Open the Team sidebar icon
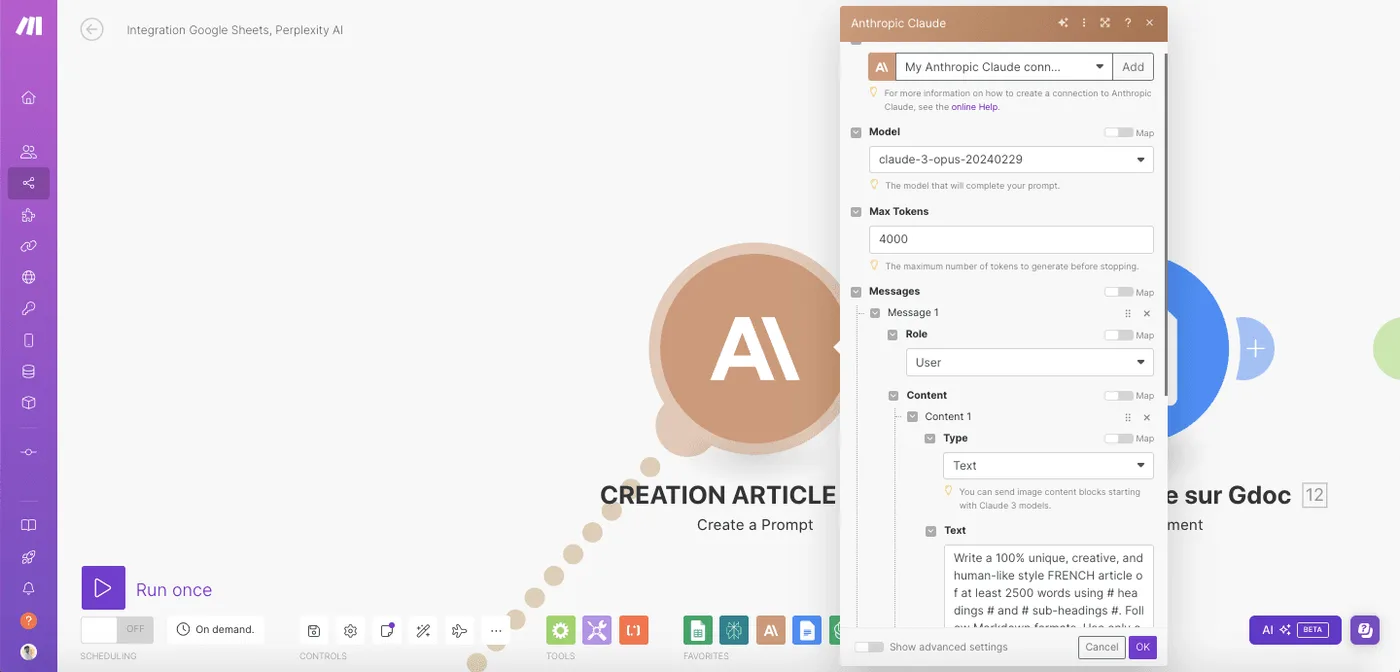The height and width of the screenshot is (672, 1400). point(28,152)
